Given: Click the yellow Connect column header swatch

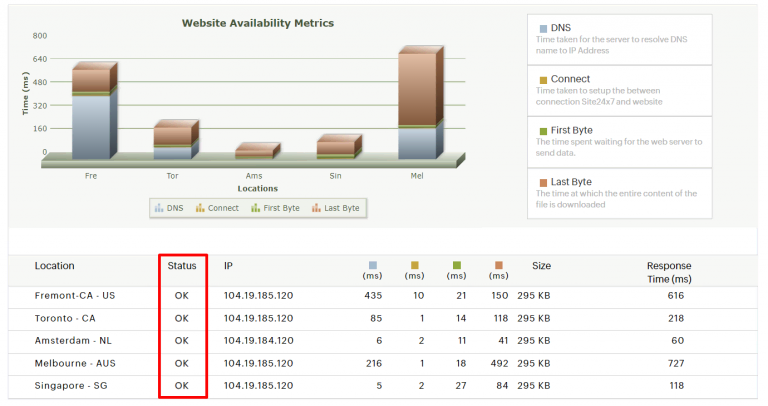Looking at the screenshot, I should (x=415, y=265).
